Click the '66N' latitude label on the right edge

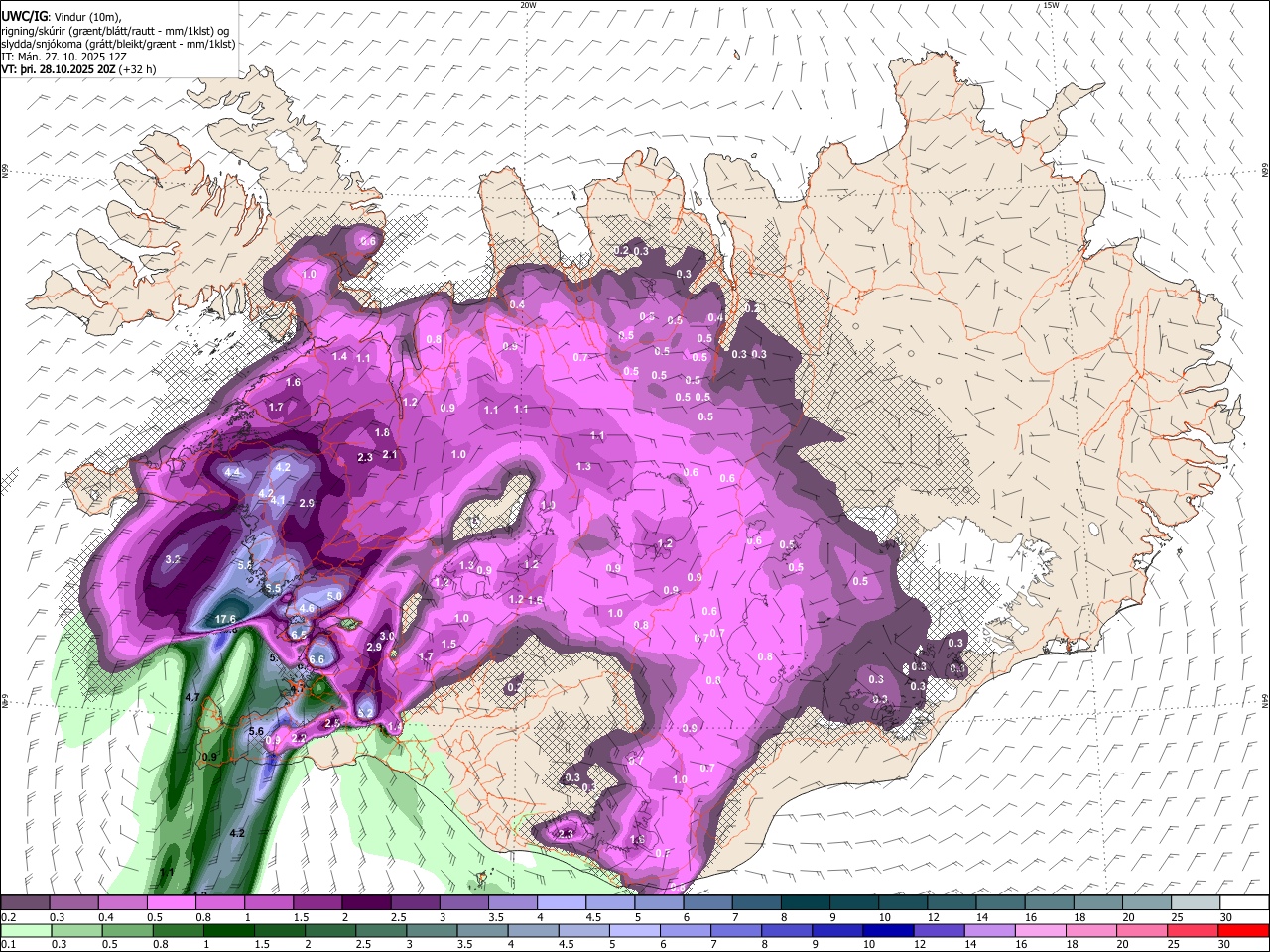[1264, 171]
